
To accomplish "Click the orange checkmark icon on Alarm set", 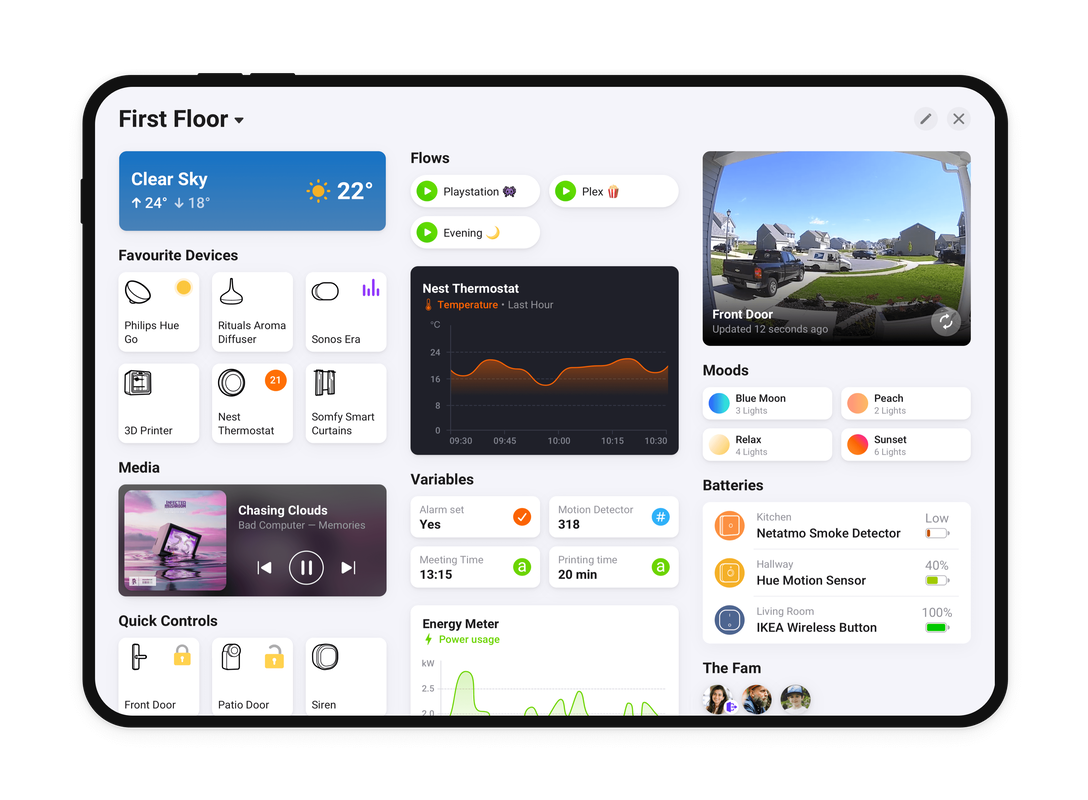I will point(522,517).
